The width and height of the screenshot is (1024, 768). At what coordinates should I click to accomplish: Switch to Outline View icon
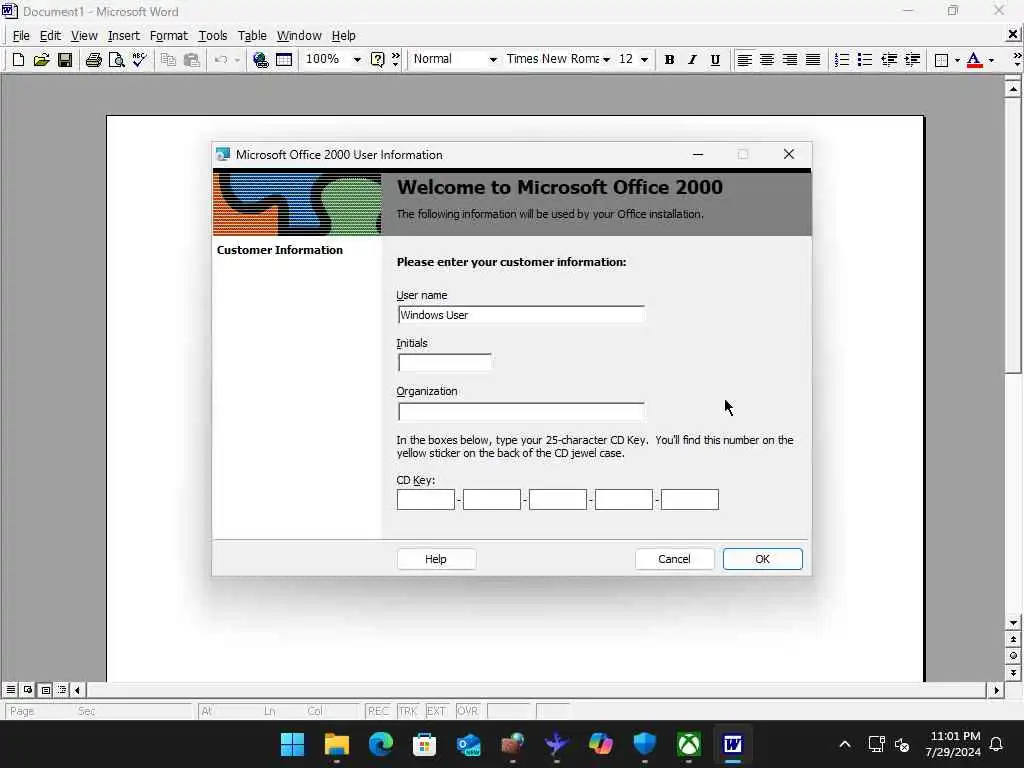62,690
